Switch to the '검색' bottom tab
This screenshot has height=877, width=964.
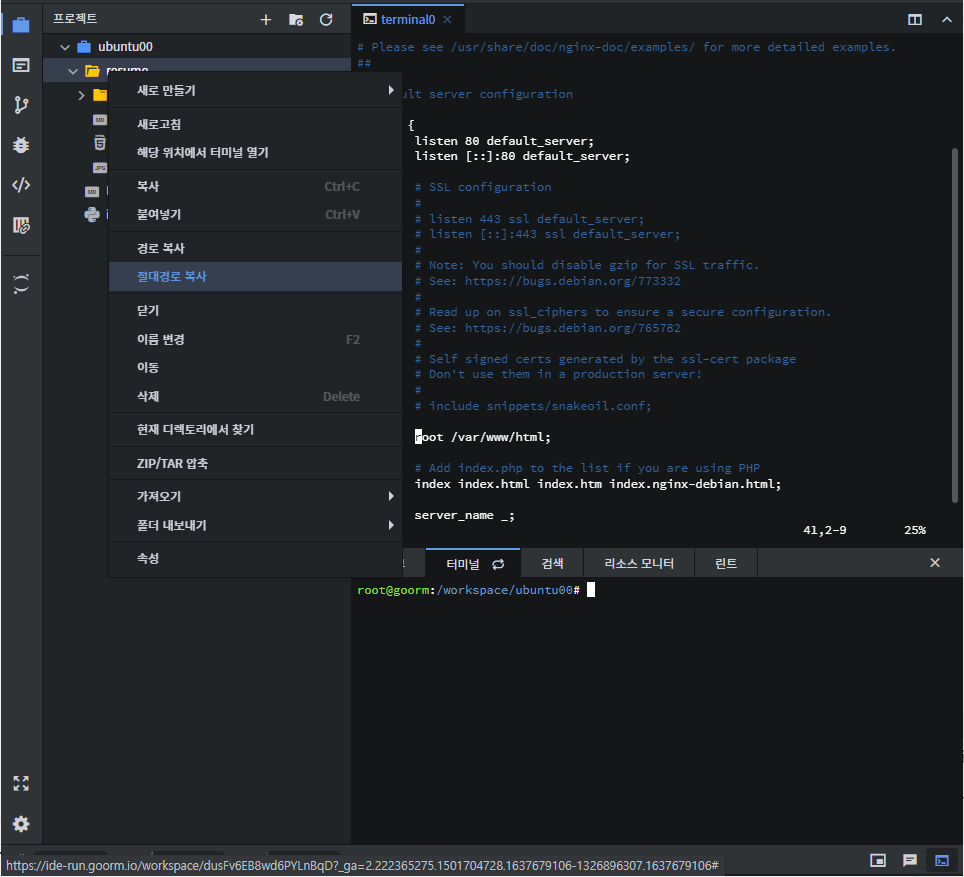click(x=552, y=563)
